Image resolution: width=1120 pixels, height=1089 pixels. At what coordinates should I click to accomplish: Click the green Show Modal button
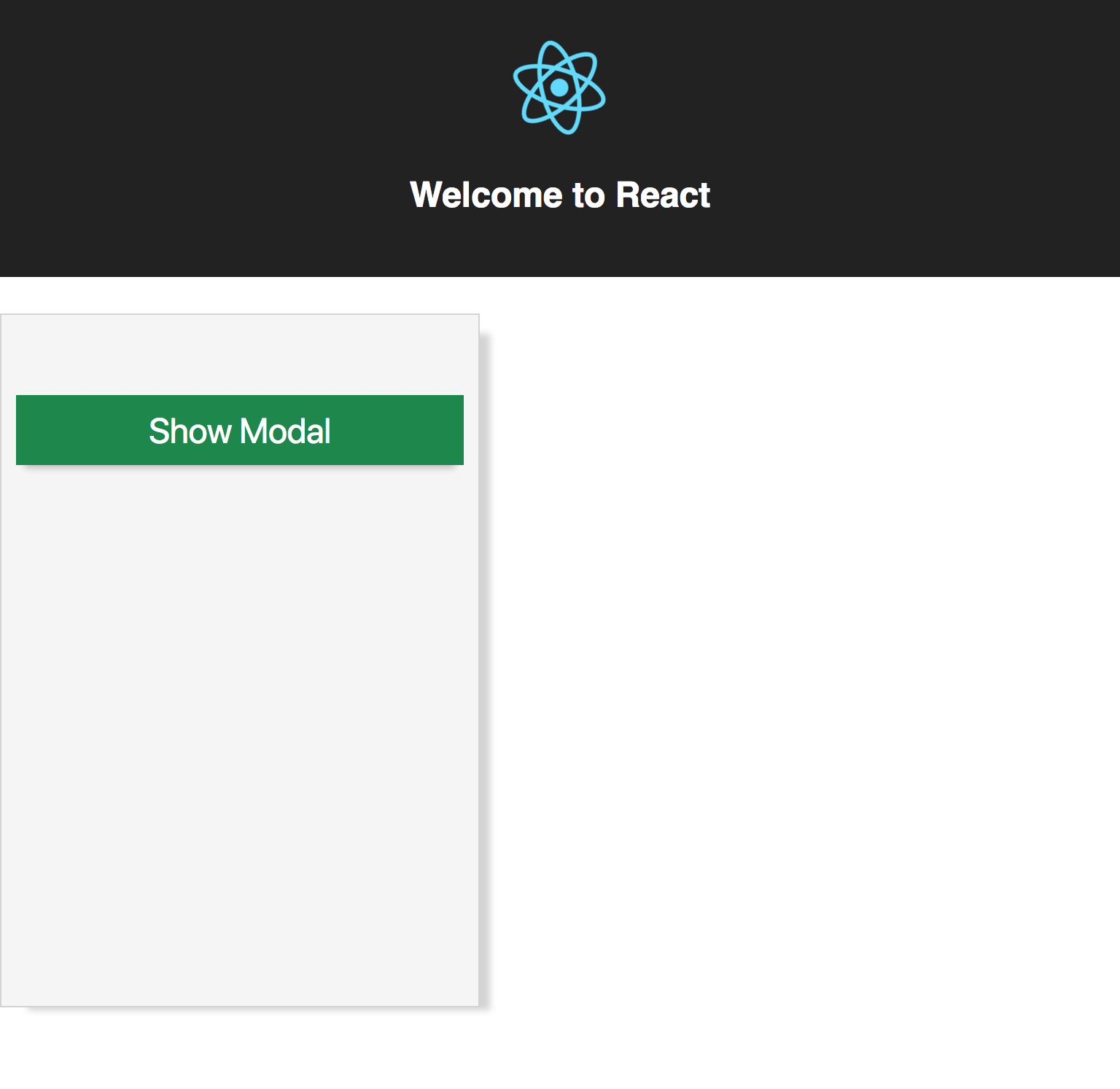click(x=240, y=430)
